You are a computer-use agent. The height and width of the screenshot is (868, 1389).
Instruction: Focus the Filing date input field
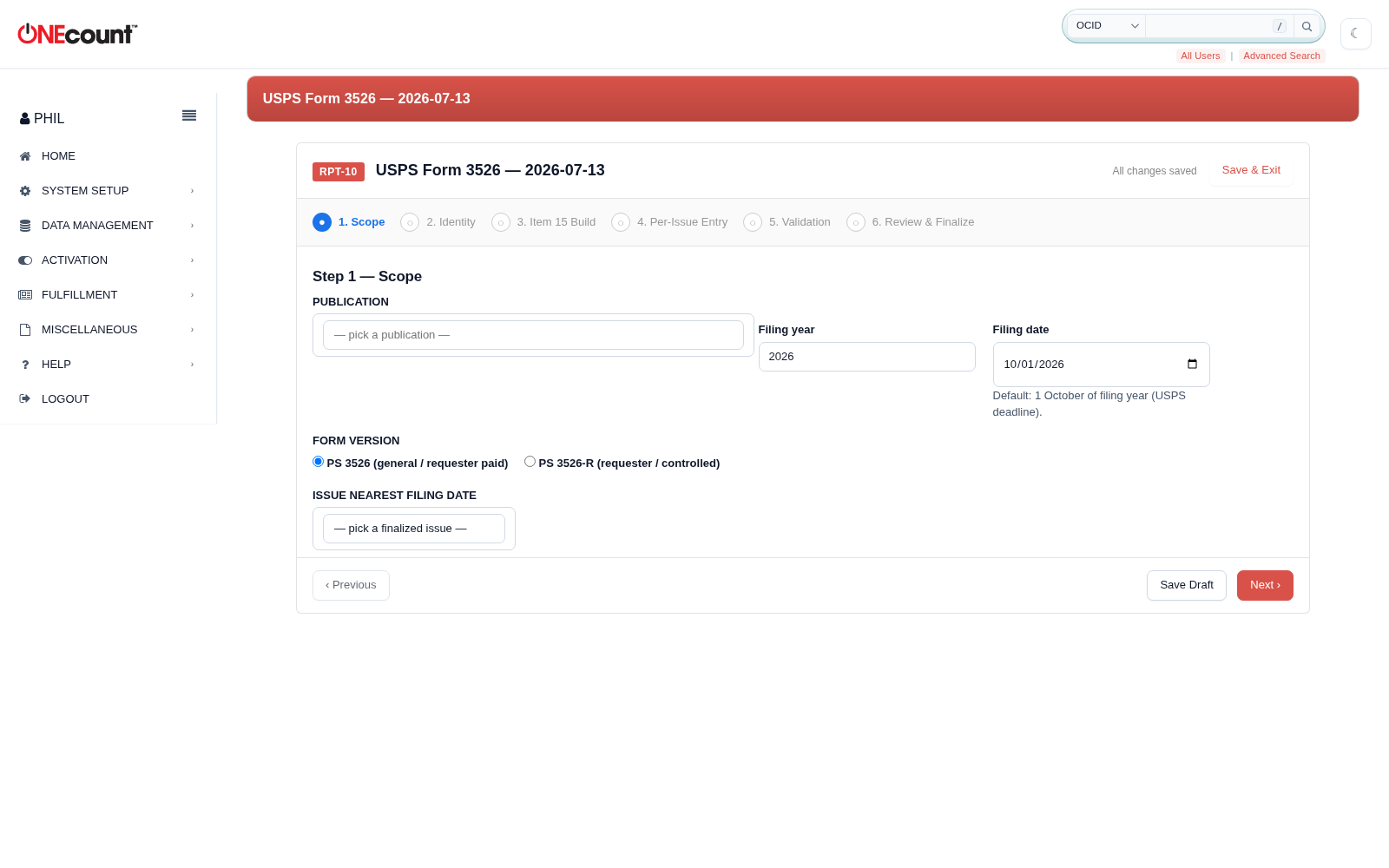coord(1101,365)
